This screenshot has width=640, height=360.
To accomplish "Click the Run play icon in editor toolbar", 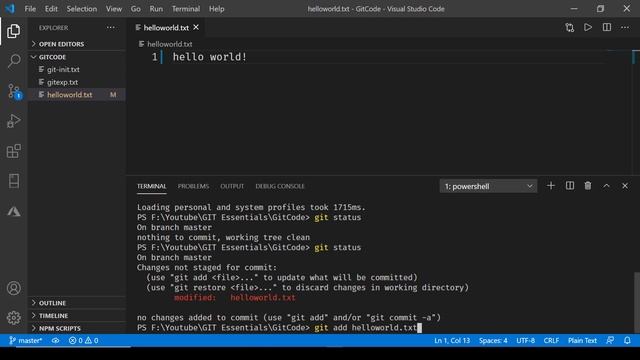I will 588,27.
